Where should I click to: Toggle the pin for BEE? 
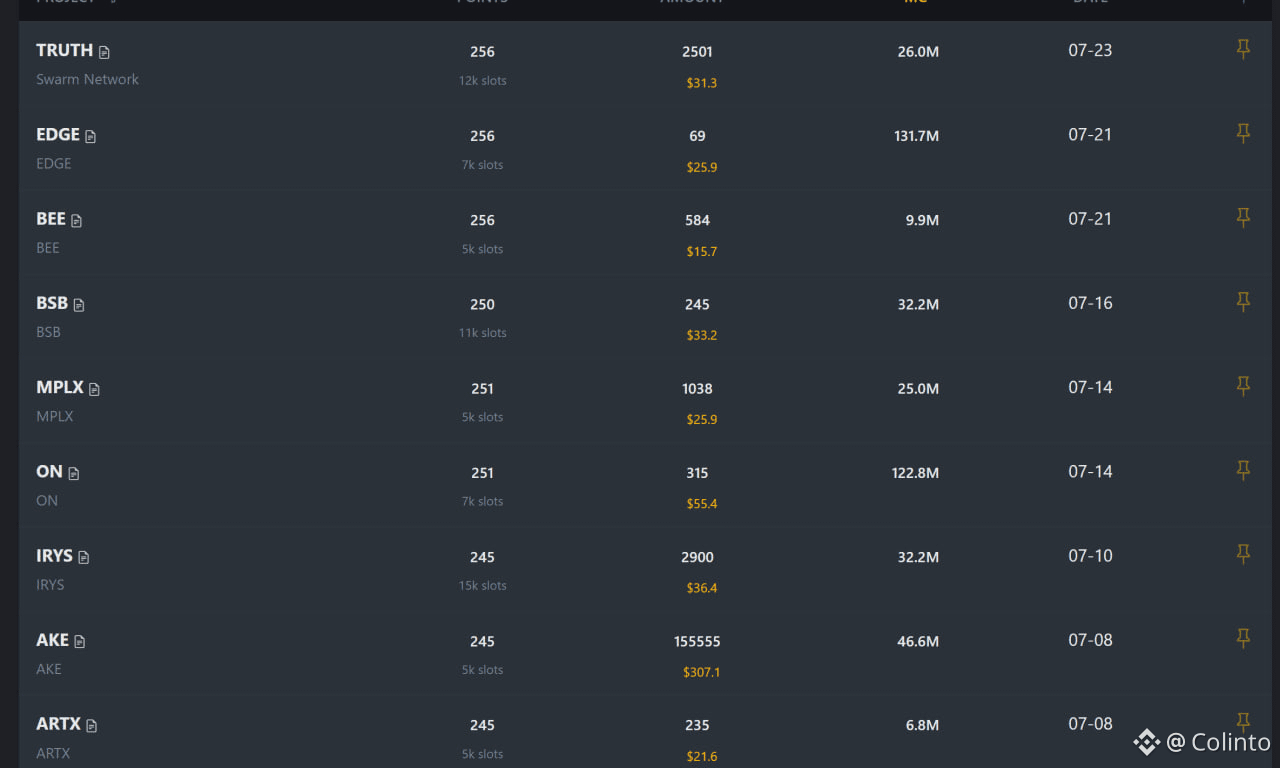point(1243,217)
